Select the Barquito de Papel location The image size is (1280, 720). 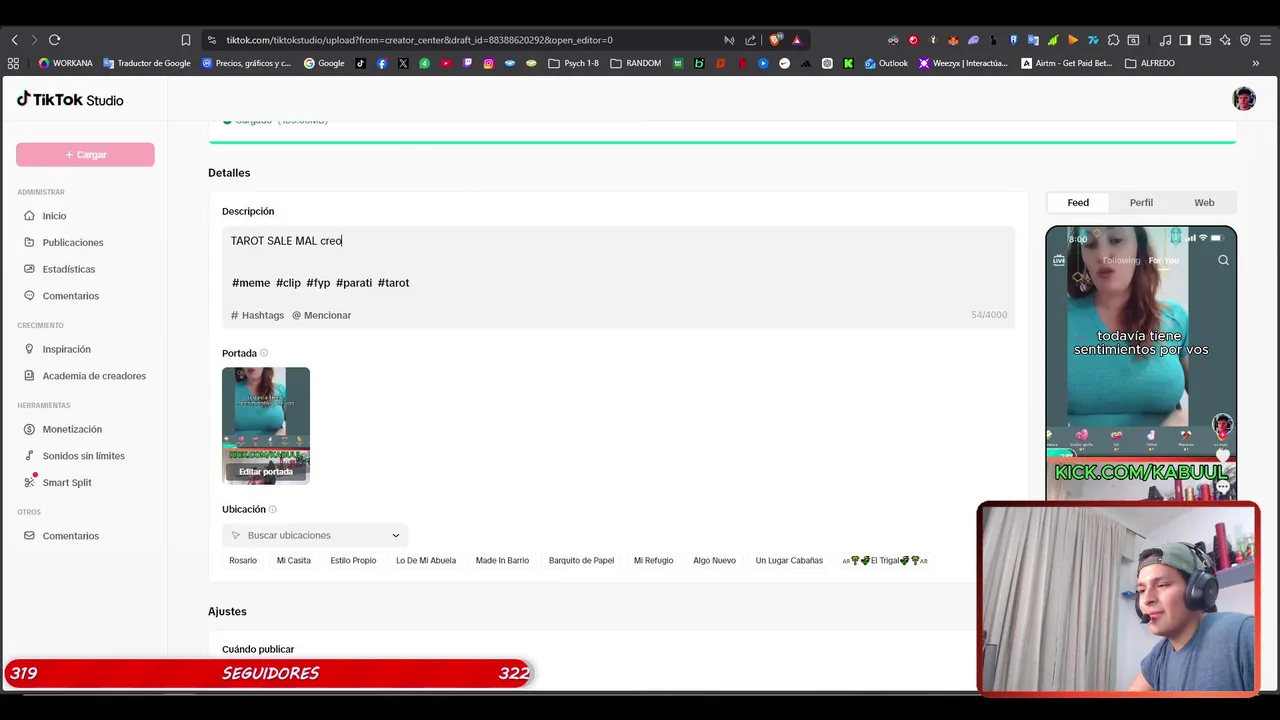(581, 560)
